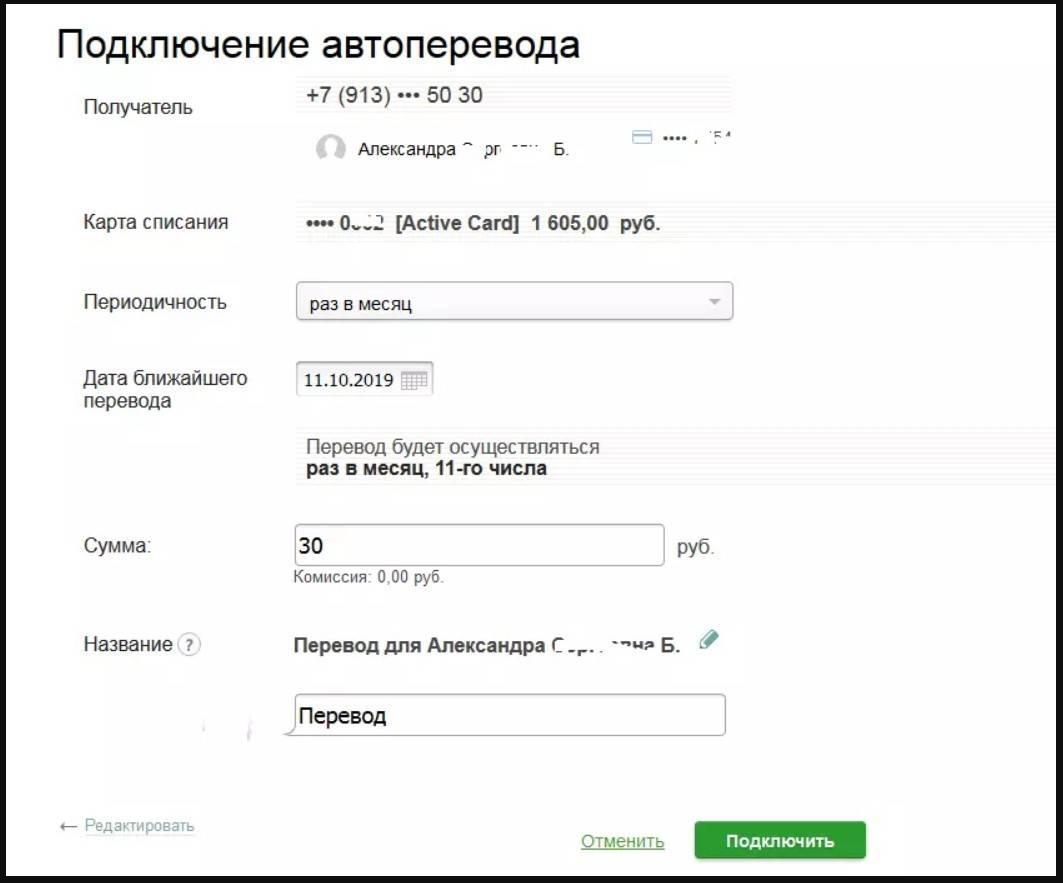The image size is (1063, 883).
Task: Click the left arrow before Редактировать
Action: [x=68, y=827]
